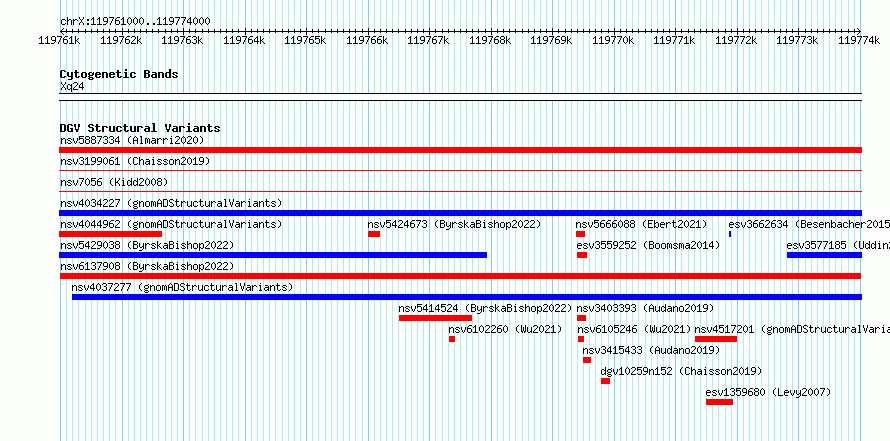Click the nsv4044962 variant label
Viewport: 890px width, 441px height.
click(x=171, y=224)
